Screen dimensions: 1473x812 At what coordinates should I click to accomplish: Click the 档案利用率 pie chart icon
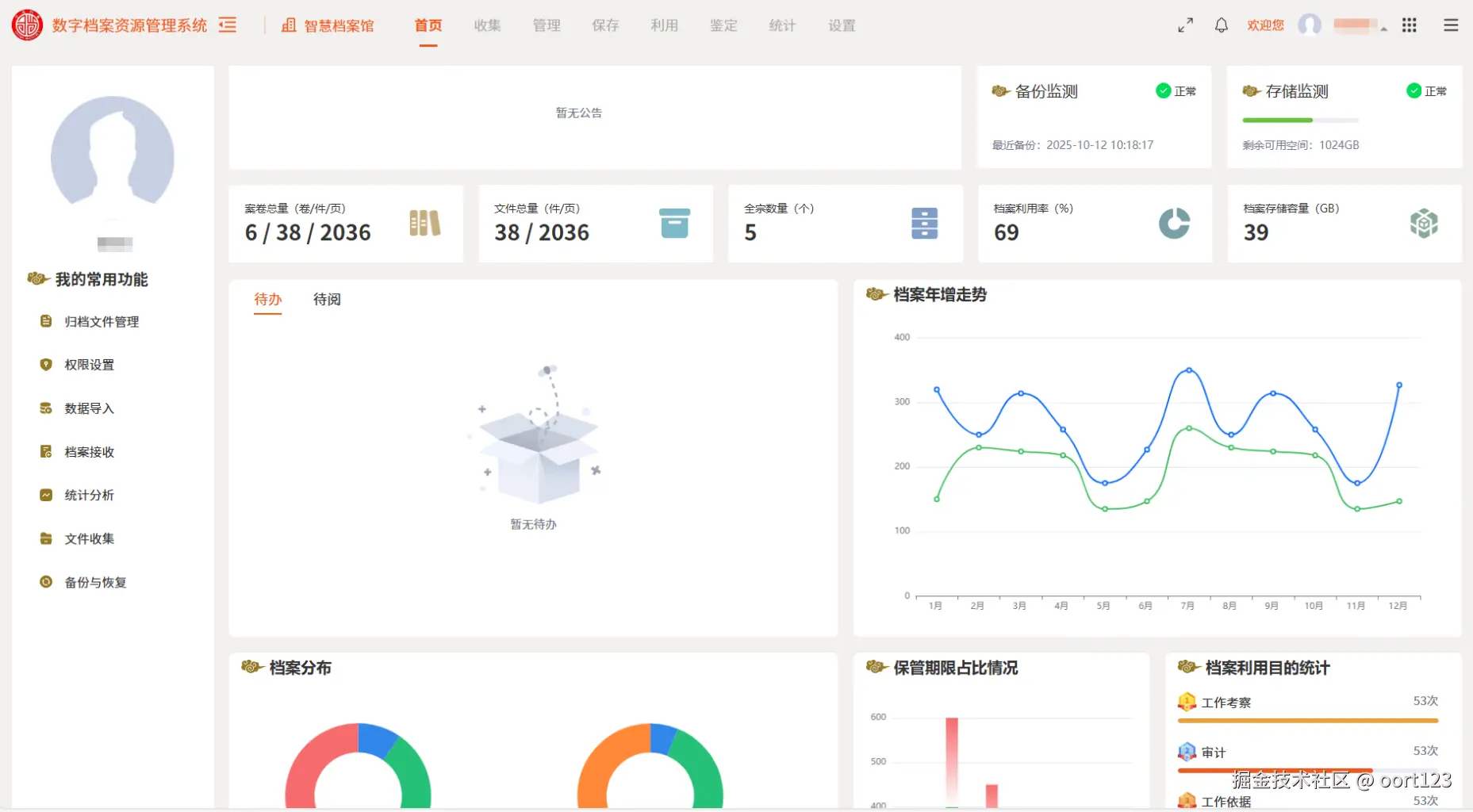click(1174, 223)
